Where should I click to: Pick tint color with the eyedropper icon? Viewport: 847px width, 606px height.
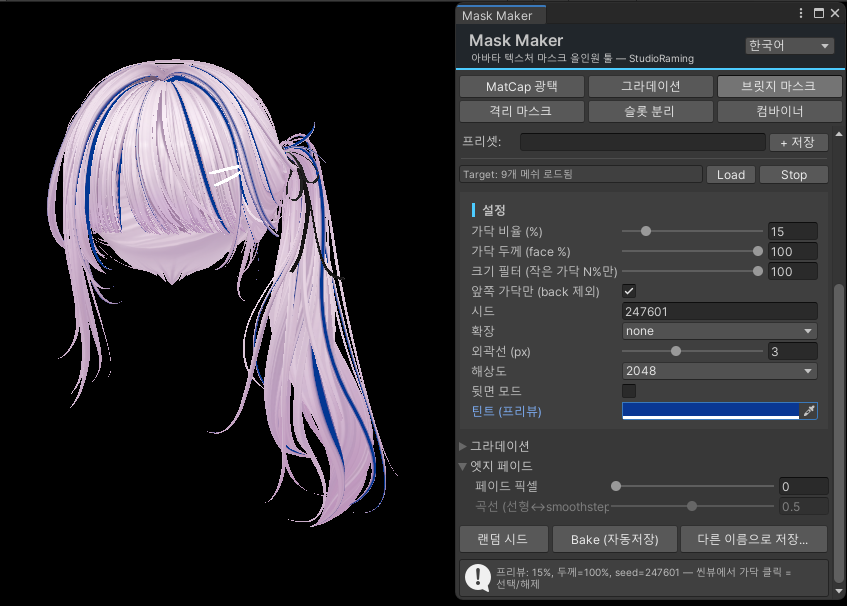[x=809, y=411]
